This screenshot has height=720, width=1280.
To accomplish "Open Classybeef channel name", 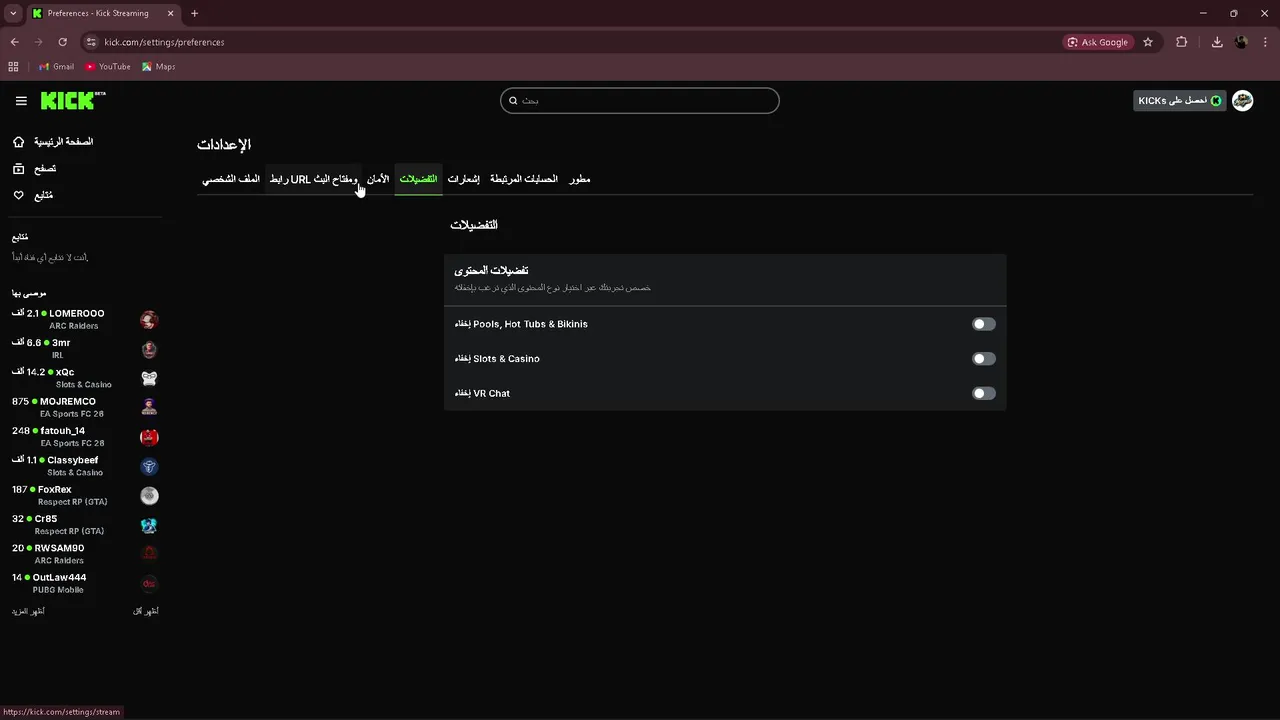I will pos(73,460).
